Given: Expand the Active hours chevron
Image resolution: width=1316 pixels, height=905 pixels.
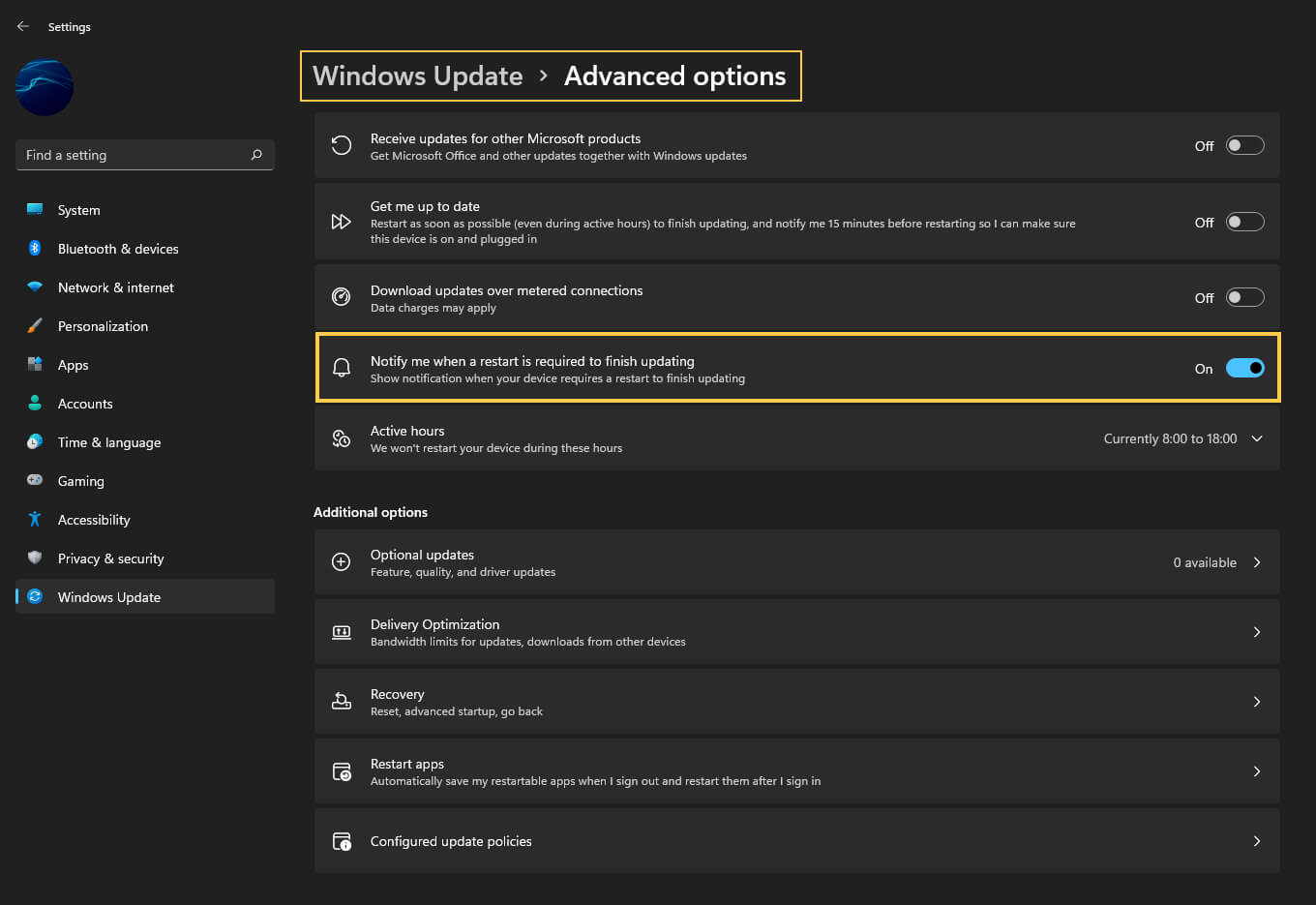Looking at the screenshot, I should [1257, 438].
